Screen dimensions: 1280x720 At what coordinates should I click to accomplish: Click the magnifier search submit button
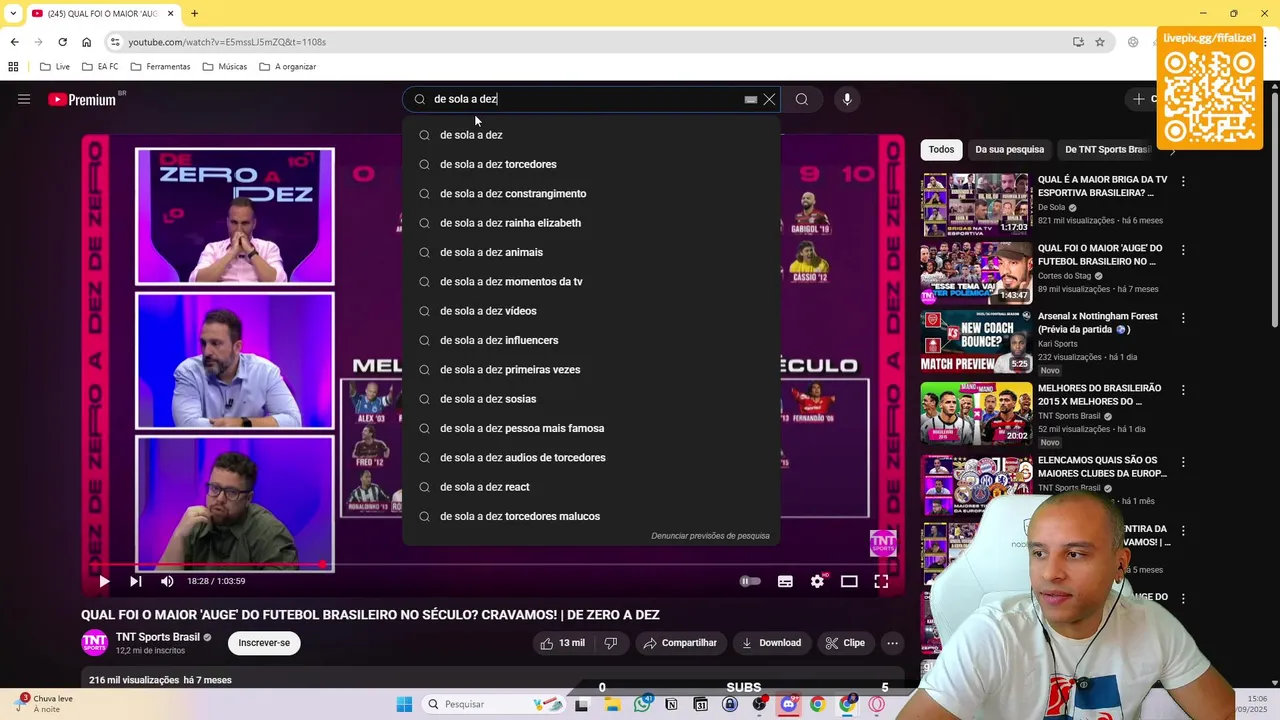[x=802, y=99]
